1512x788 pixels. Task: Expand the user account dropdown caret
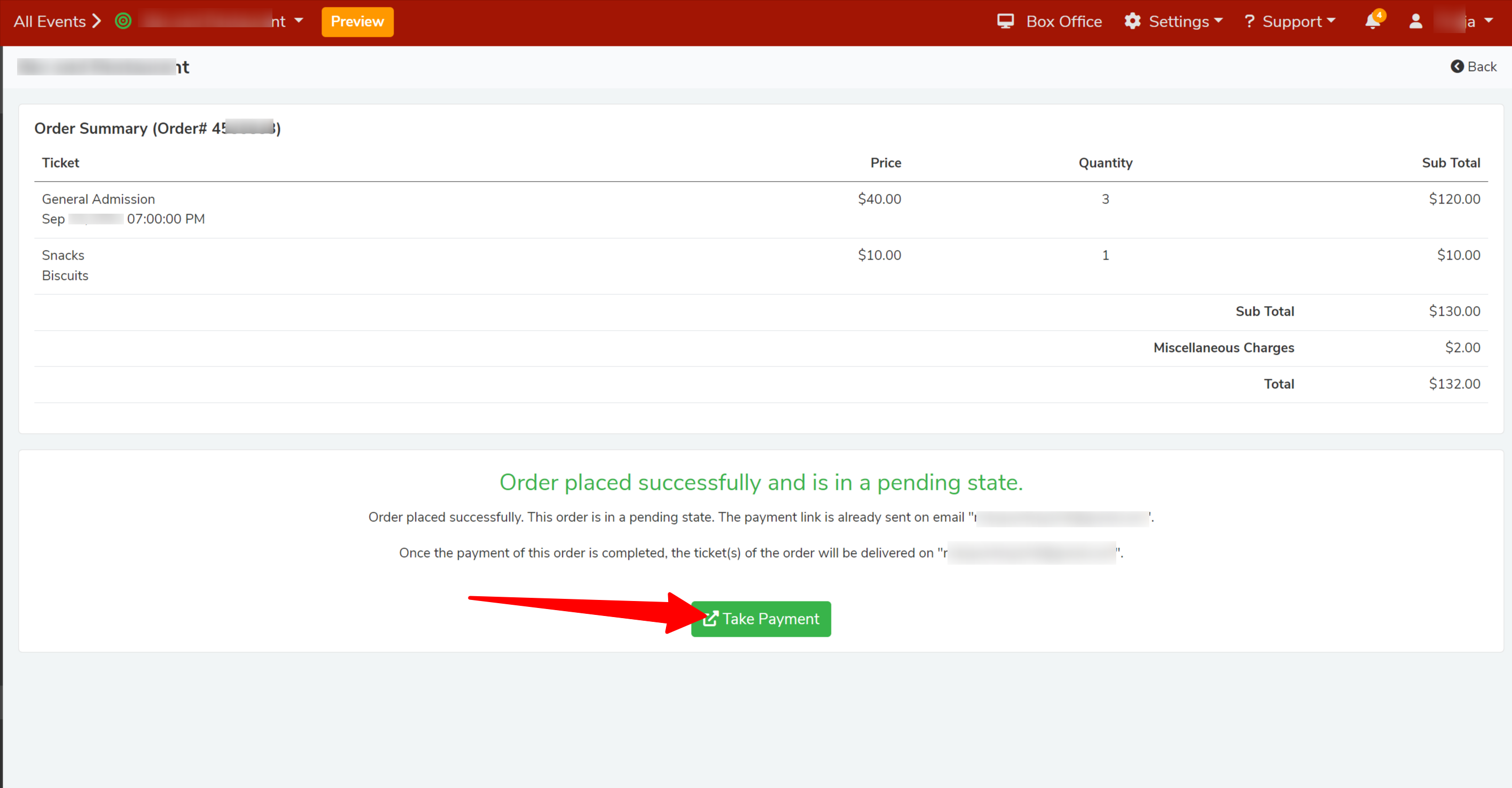[x=1489, y=21]
